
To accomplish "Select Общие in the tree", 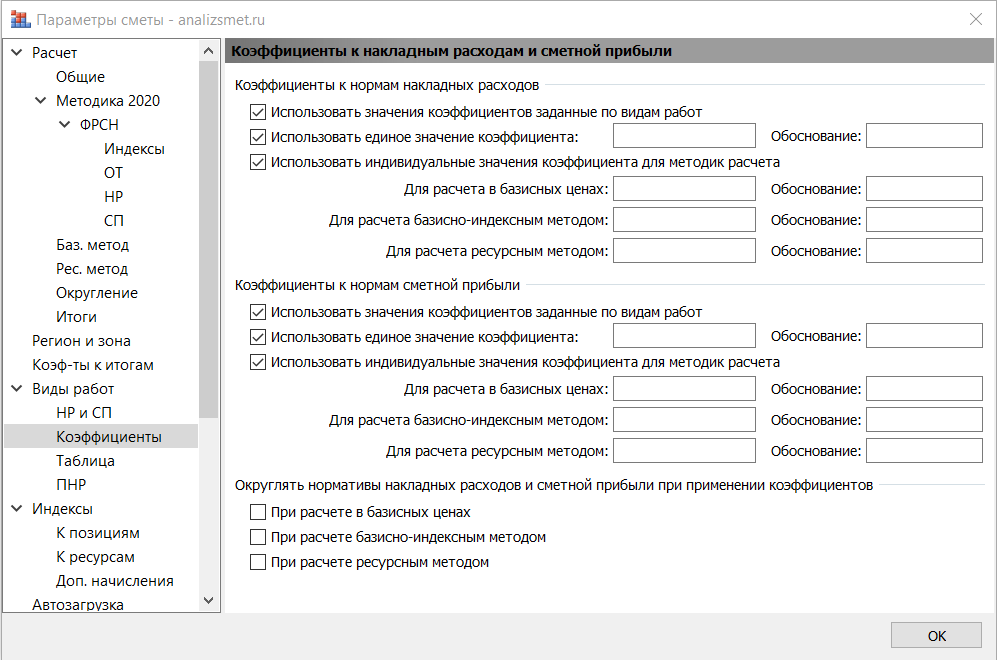I will (x=80, y=77).
